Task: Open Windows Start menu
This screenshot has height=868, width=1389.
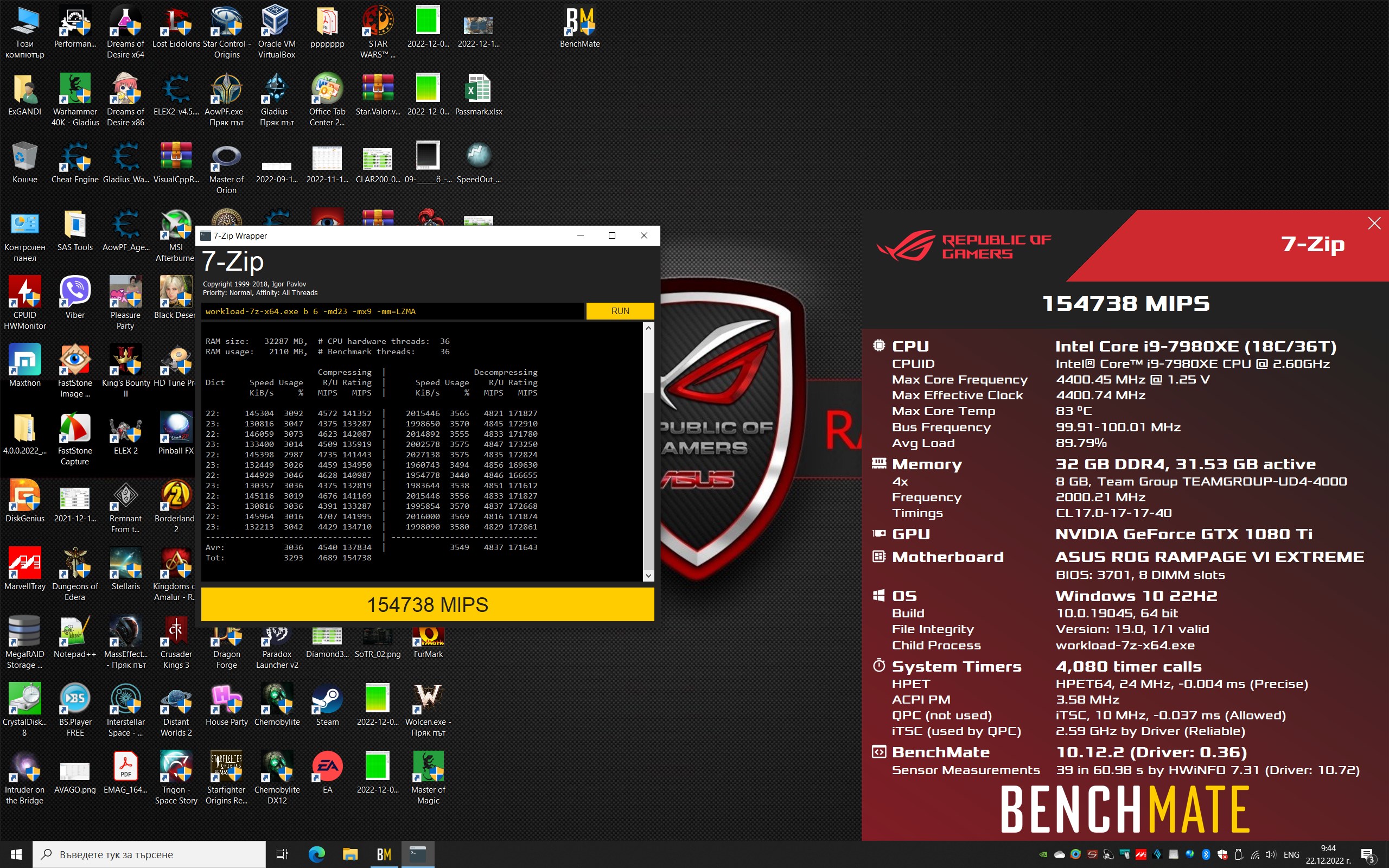Action: coord(16,854)
